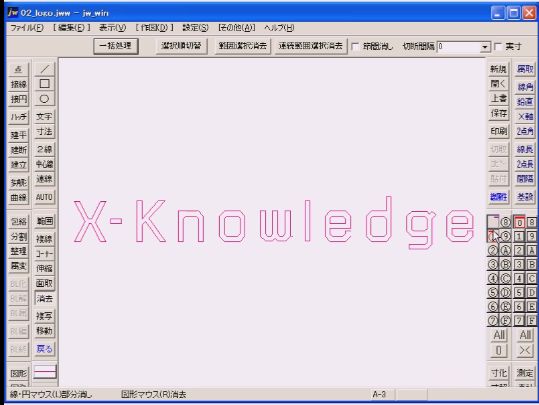
Task: Select the rectangle (□) drawing tool
Action: pos(44,84)
